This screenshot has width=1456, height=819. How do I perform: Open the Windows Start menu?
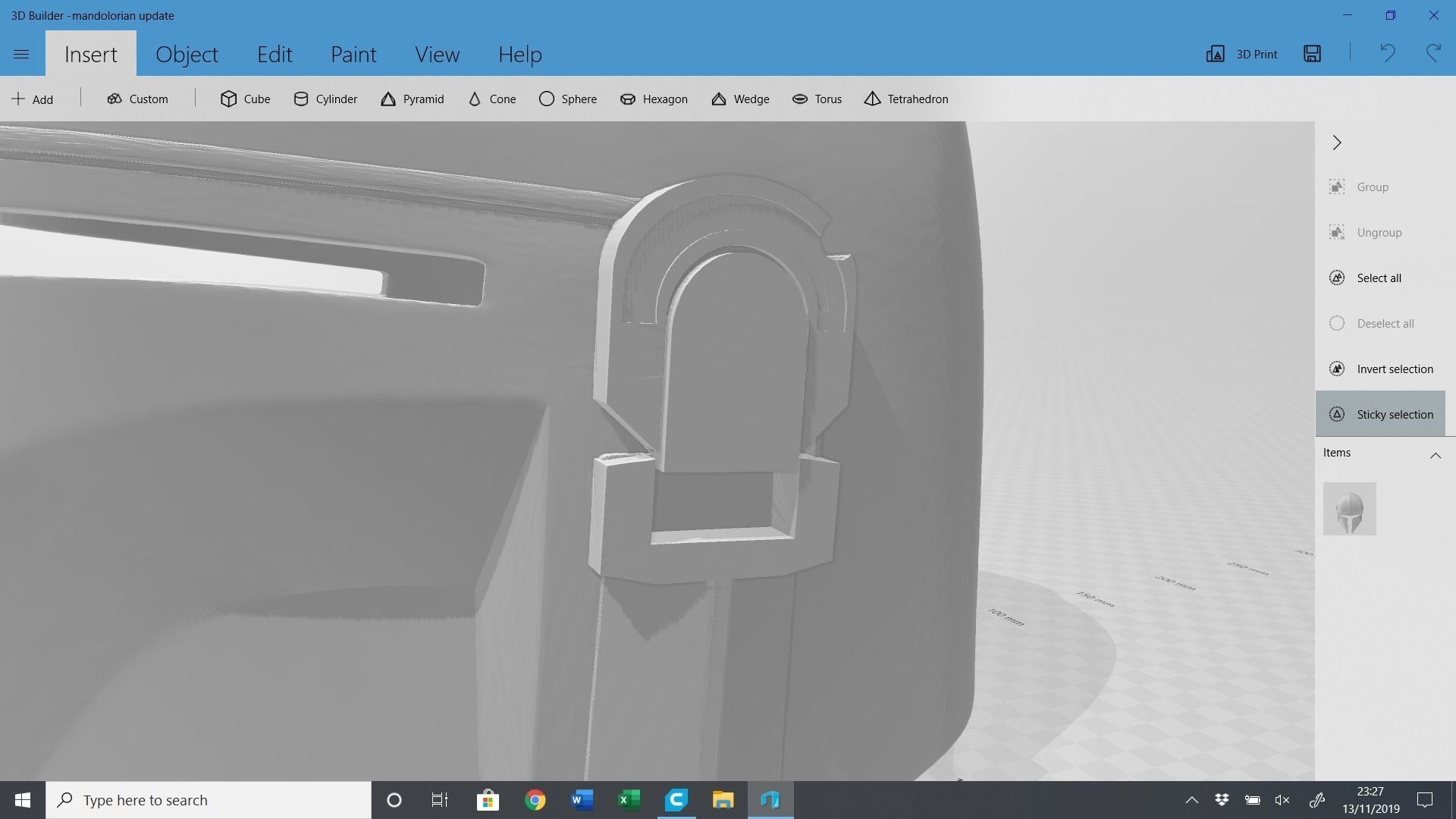[23, 800]
